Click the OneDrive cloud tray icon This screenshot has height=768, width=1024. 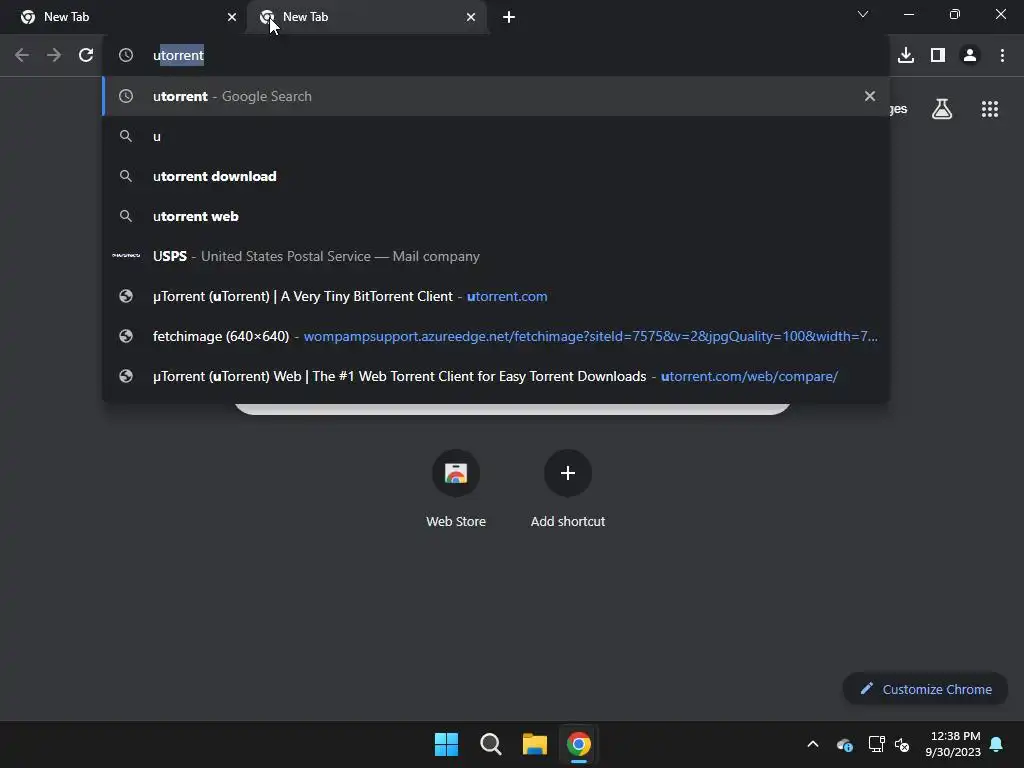pyautogui.click(x=844, y=744)
